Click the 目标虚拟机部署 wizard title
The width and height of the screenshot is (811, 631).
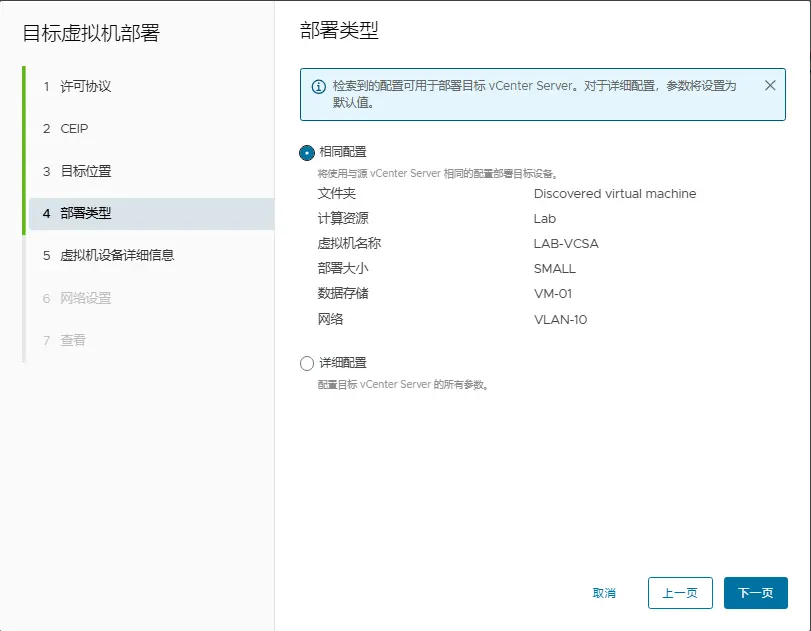pos(91,34)
